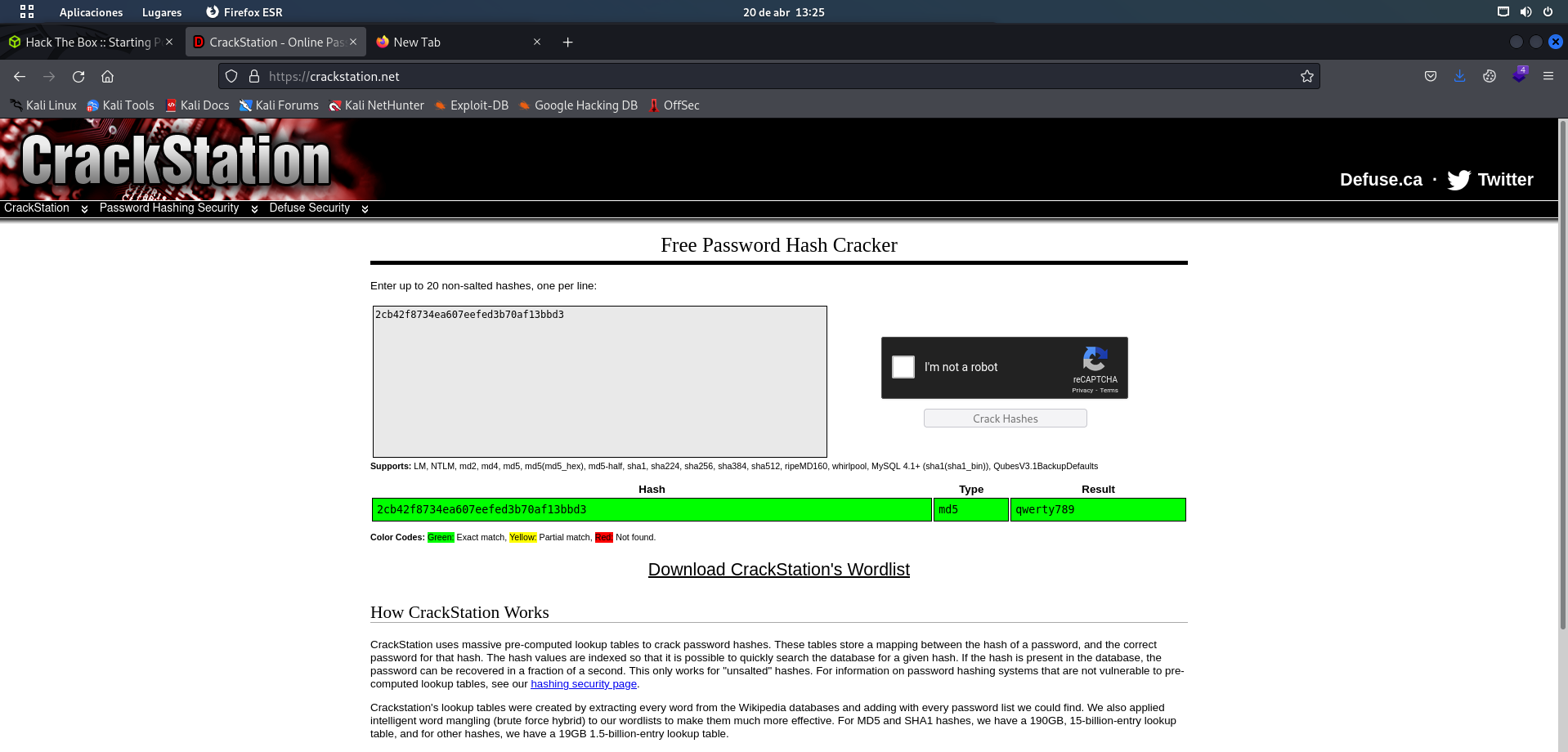Expand the Password Hashing Security menu
Screen dimensions: 1568x752
(x=177, y=208)
